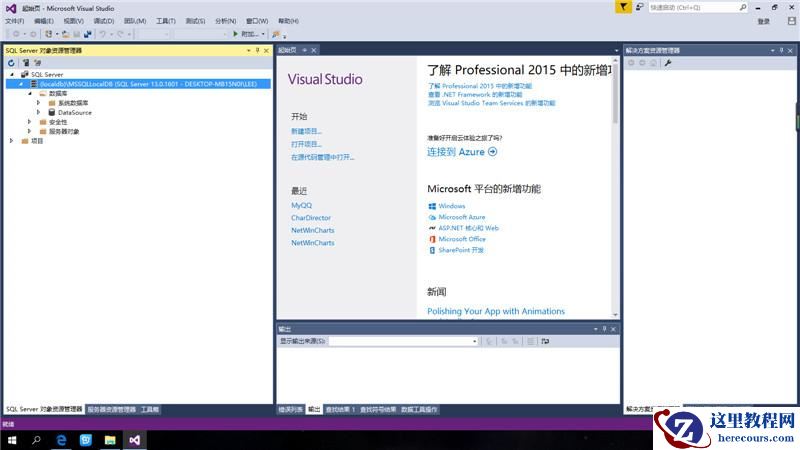The image size is (800, 450).
Task: Click the Polishing Your App with Animations link
Action: point(496,311)
